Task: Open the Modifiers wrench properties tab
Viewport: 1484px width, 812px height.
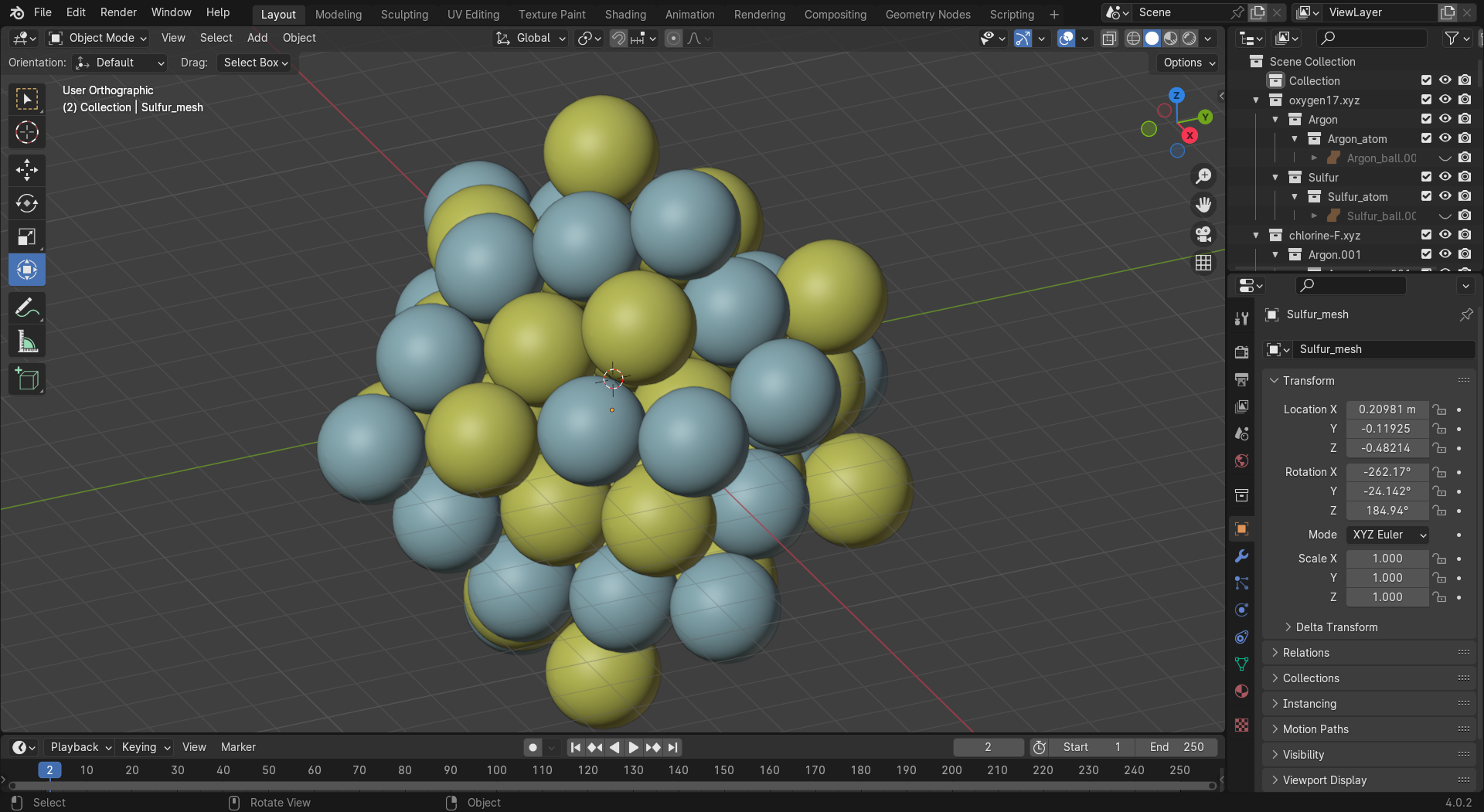Action: [1241, 556]
